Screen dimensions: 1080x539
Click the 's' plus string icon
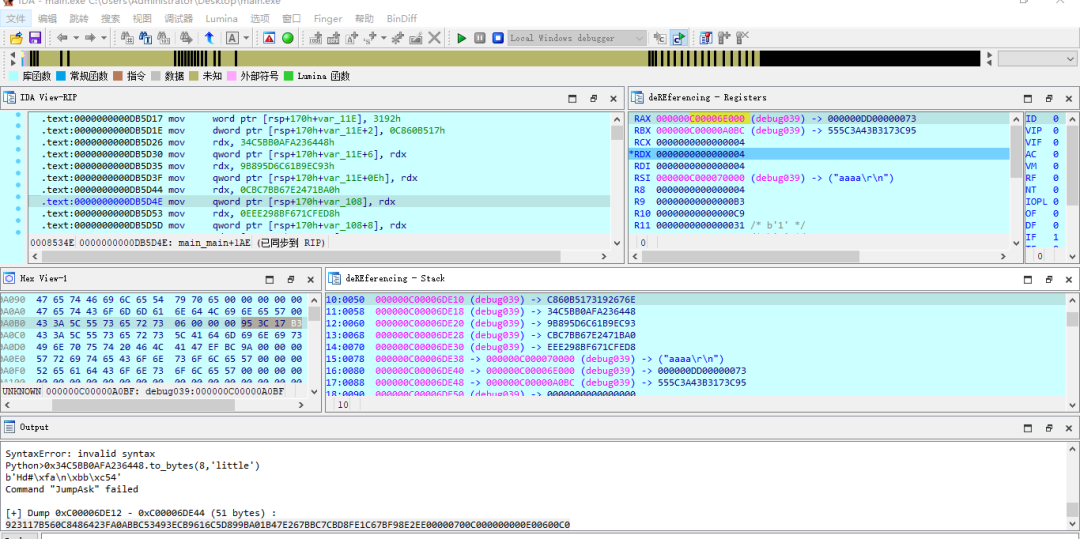tap(371, 38)
